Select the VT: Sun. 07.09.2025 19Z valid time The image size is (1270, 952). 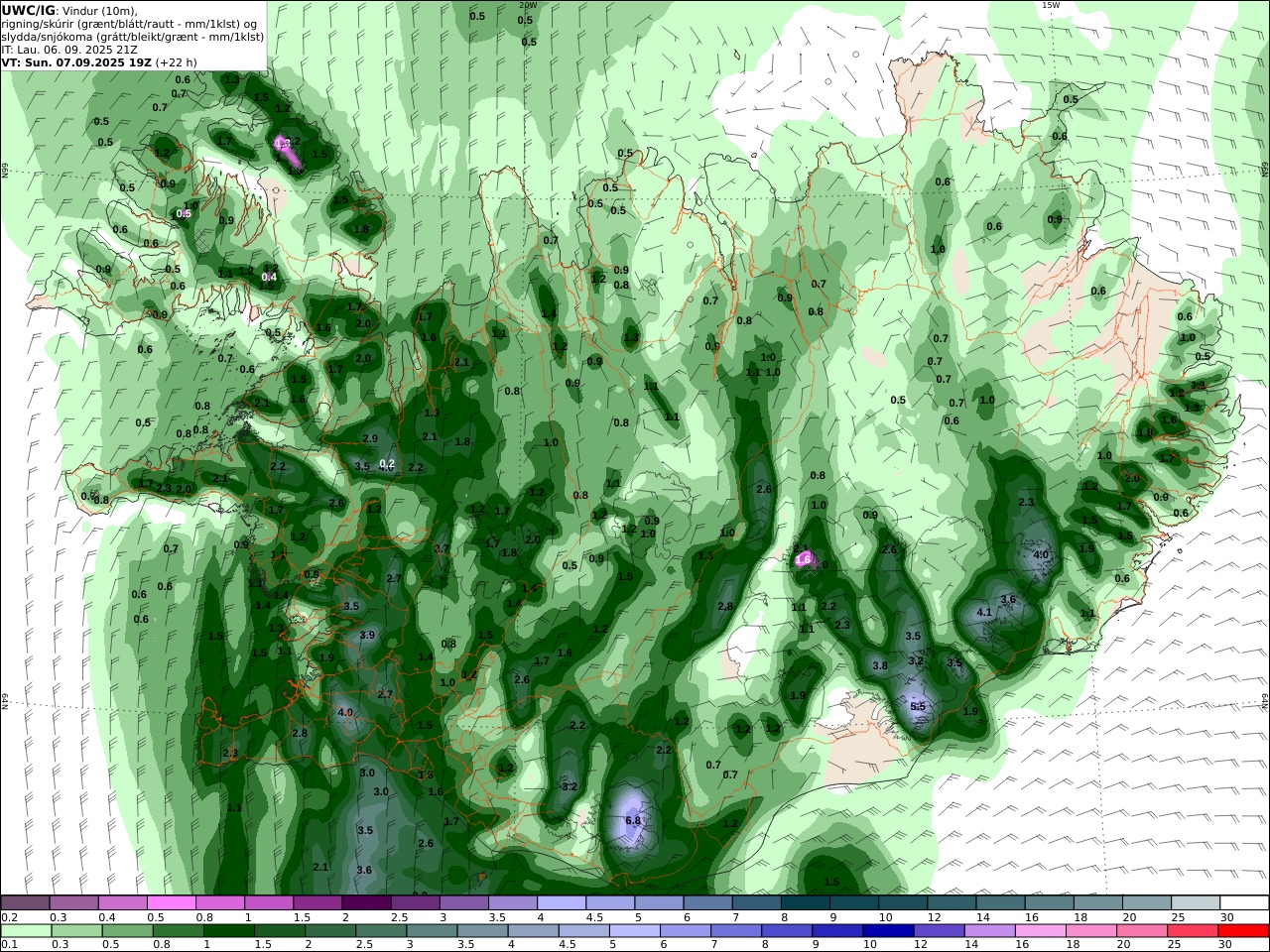(99, 62)
